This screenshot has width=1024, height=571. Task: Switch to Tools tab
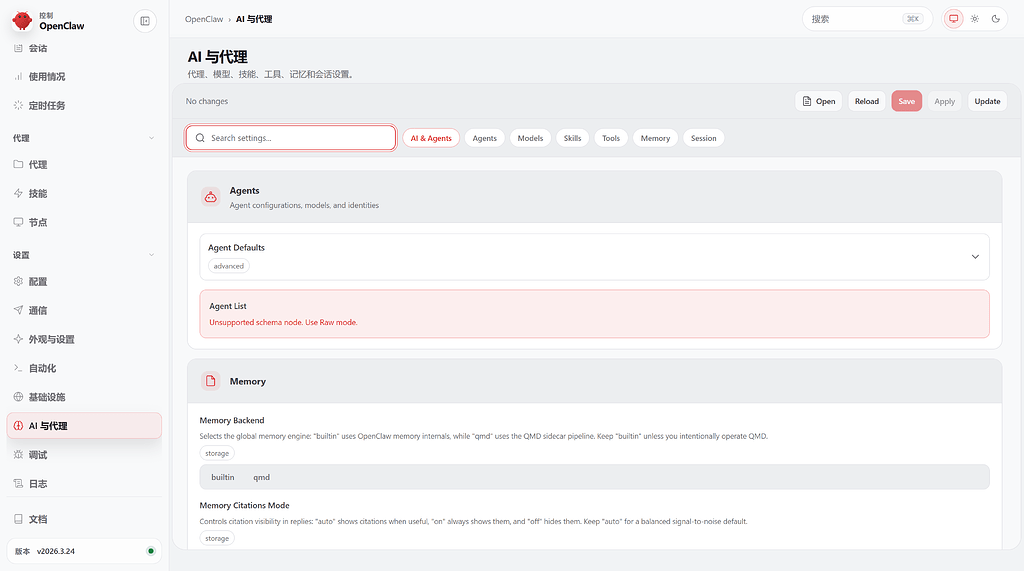pos(611,138)
